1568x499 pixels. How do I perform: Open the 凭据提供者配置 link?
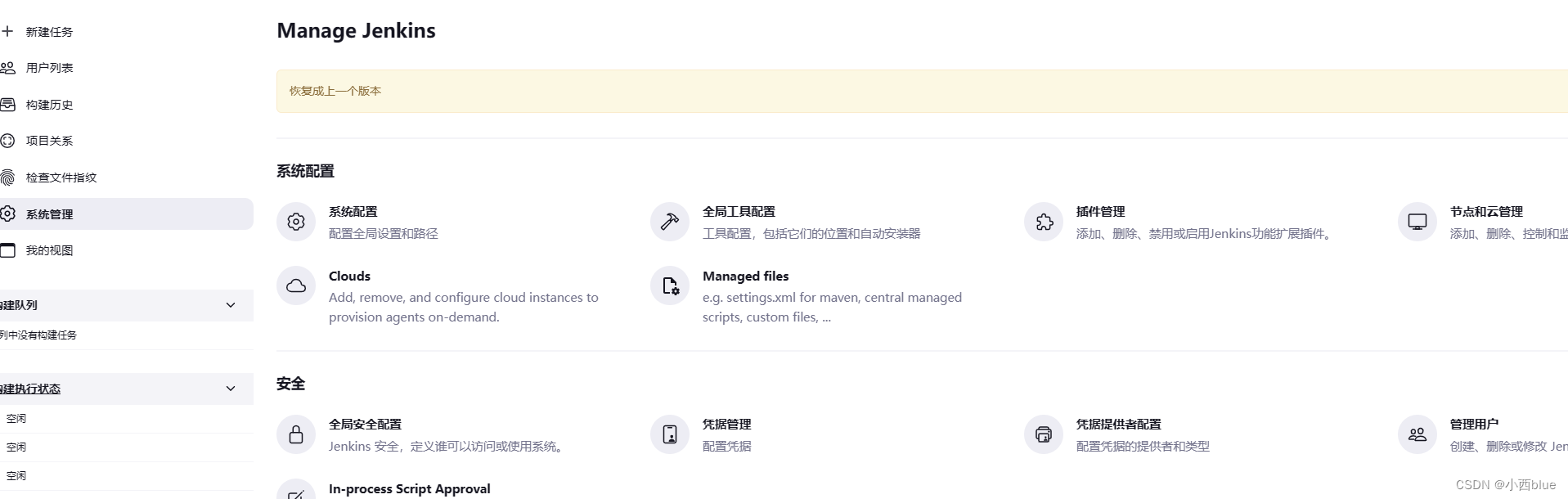click(1119, 424)
